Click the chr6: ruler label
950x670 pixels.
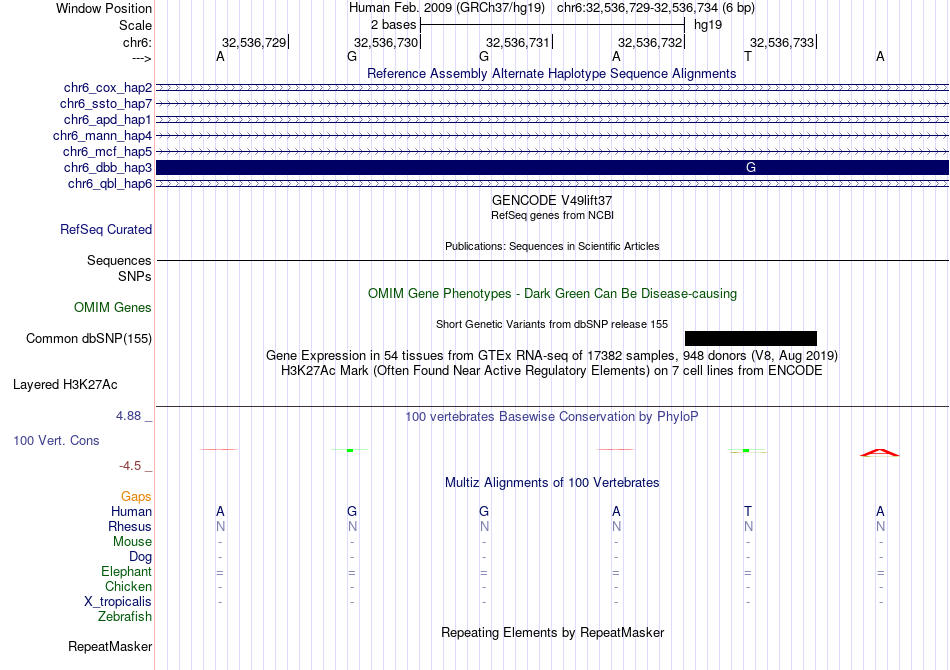pos(138,43)
